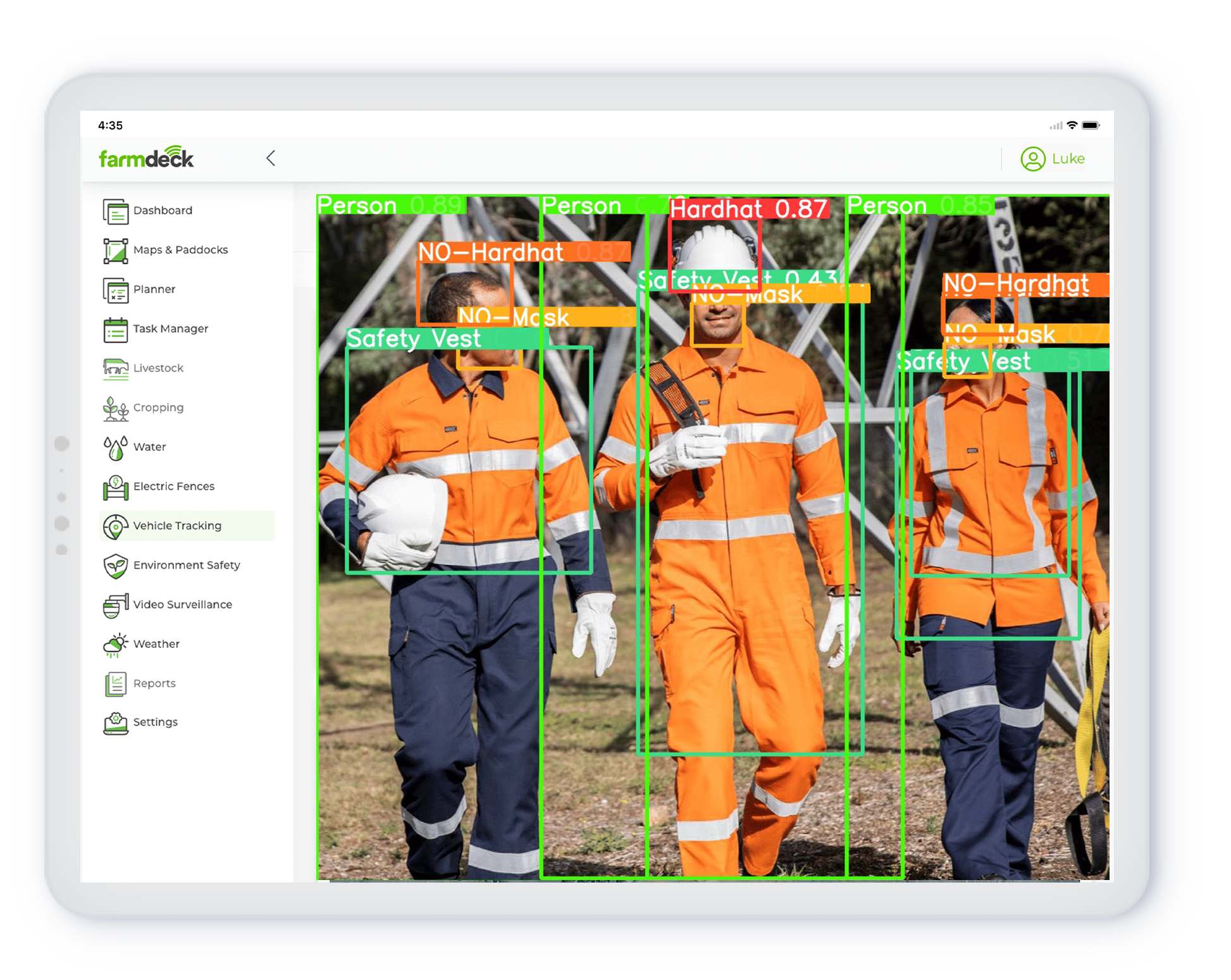Select the Vehicle Tracking menu item
1231x980 pixels.
pos(176,526)
